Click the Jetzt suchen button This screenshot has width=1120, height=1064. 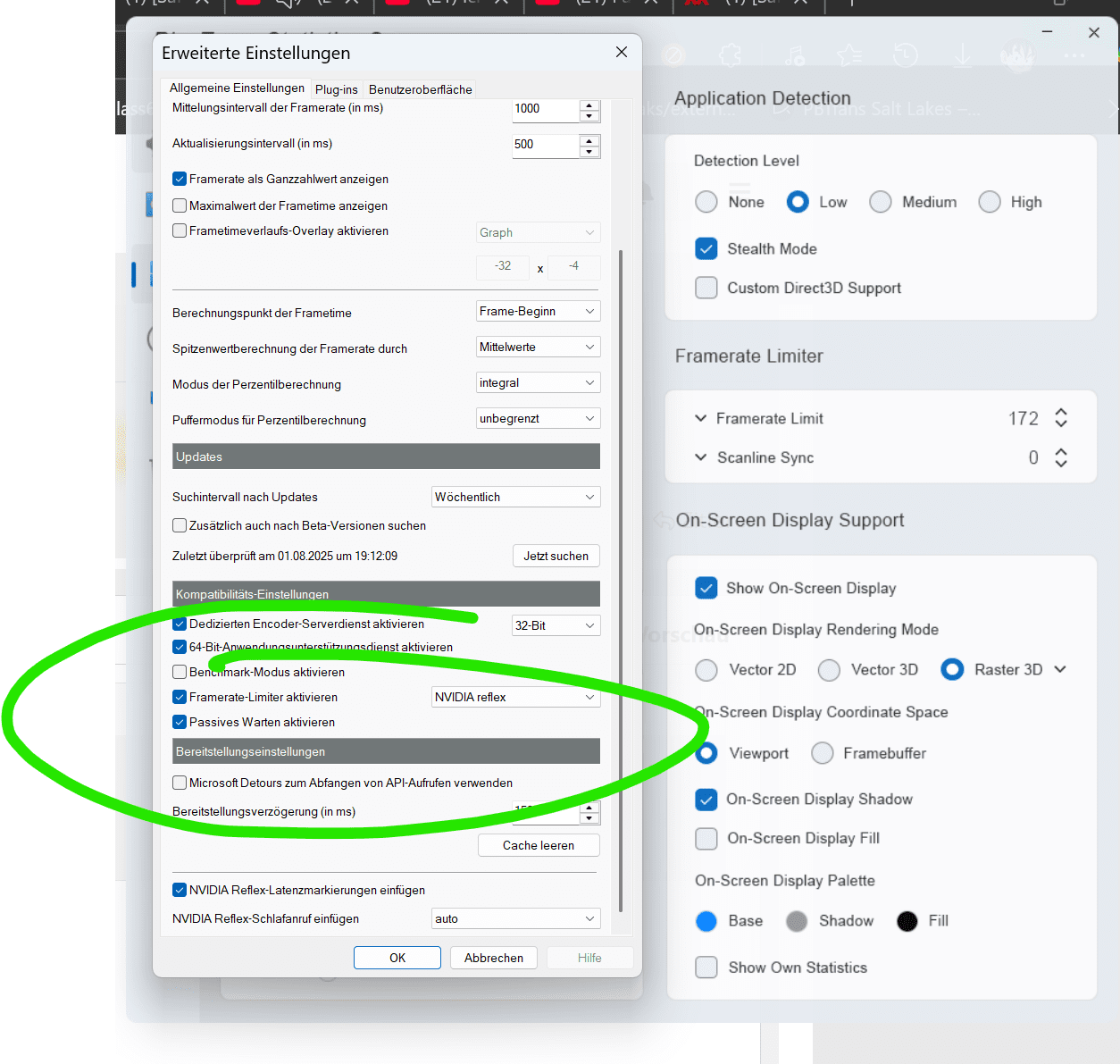click(556, 556)
